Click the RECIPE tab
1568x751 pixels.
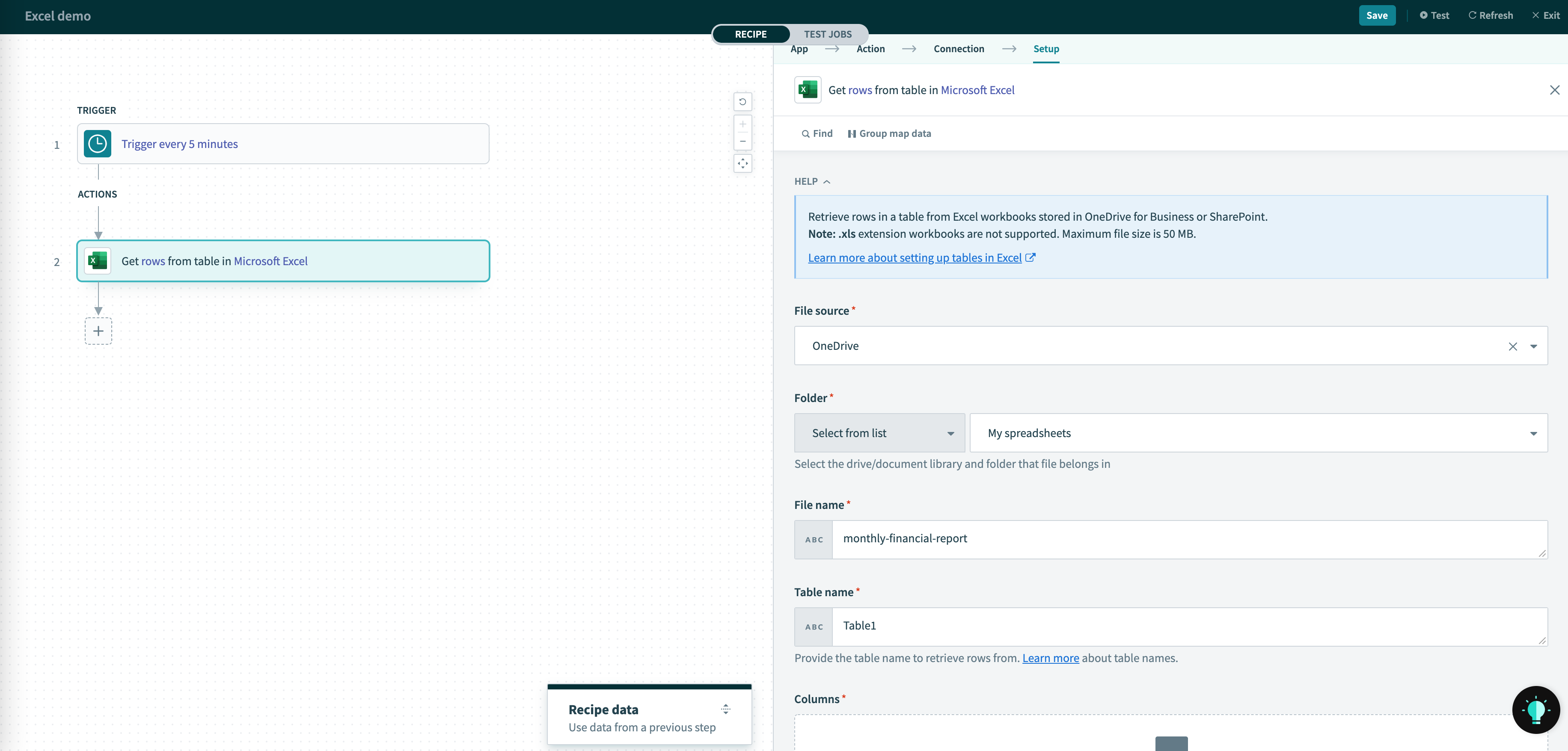click(751, 33)
